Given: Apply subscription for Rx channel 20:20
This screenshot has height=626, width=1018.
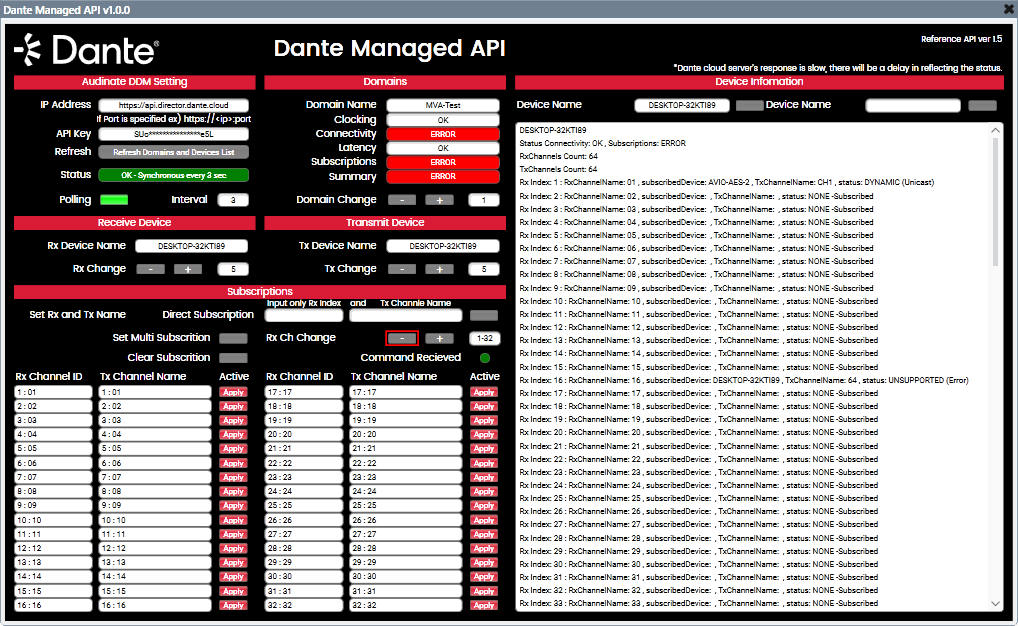Looking at the screenshot, I should coord(484,434).
